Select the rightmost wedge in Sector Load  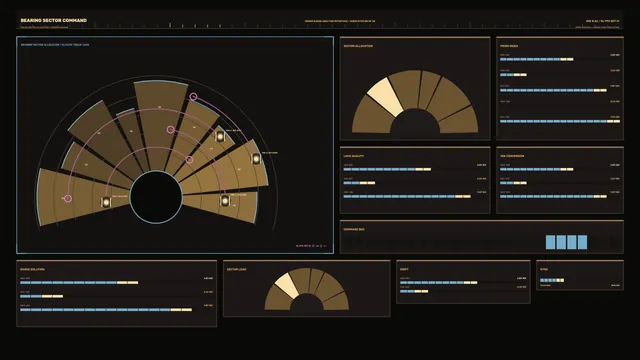337,301
